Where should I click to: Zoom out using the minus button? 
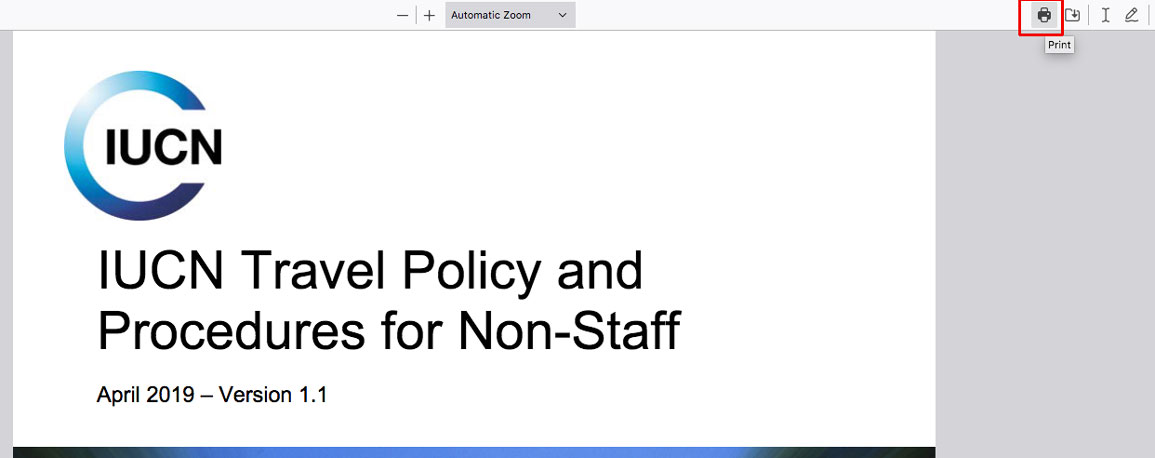tap(402, 15)
